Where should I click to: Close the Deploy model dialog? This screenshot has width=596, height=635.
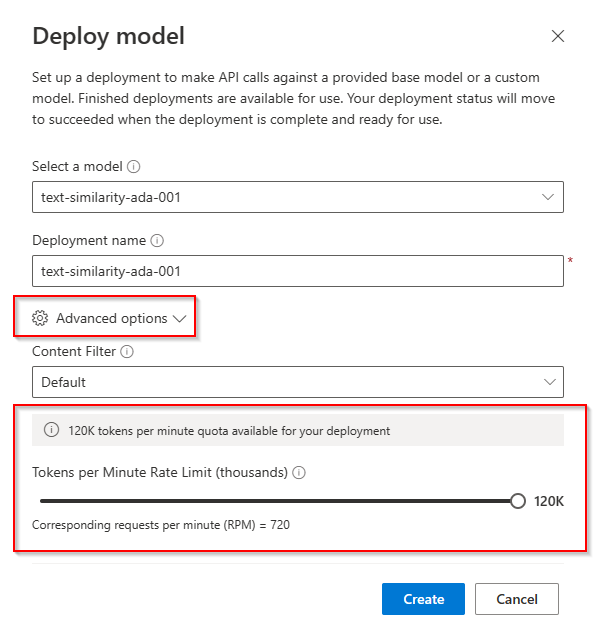pyautogui.click(x=558, y=36)
